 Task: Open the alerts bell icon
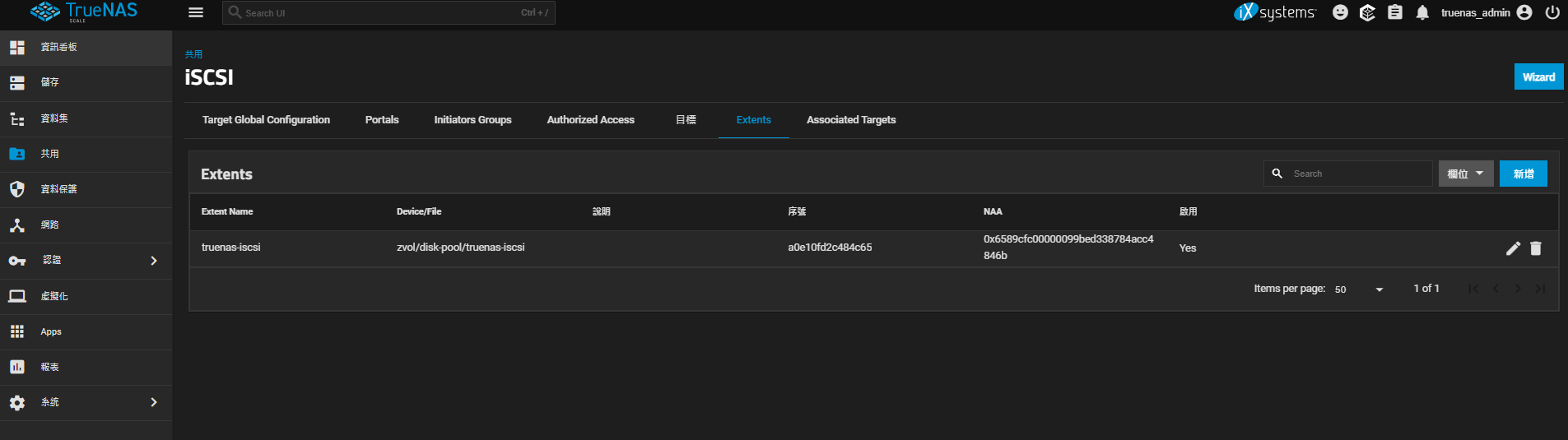click(1422, 12)
